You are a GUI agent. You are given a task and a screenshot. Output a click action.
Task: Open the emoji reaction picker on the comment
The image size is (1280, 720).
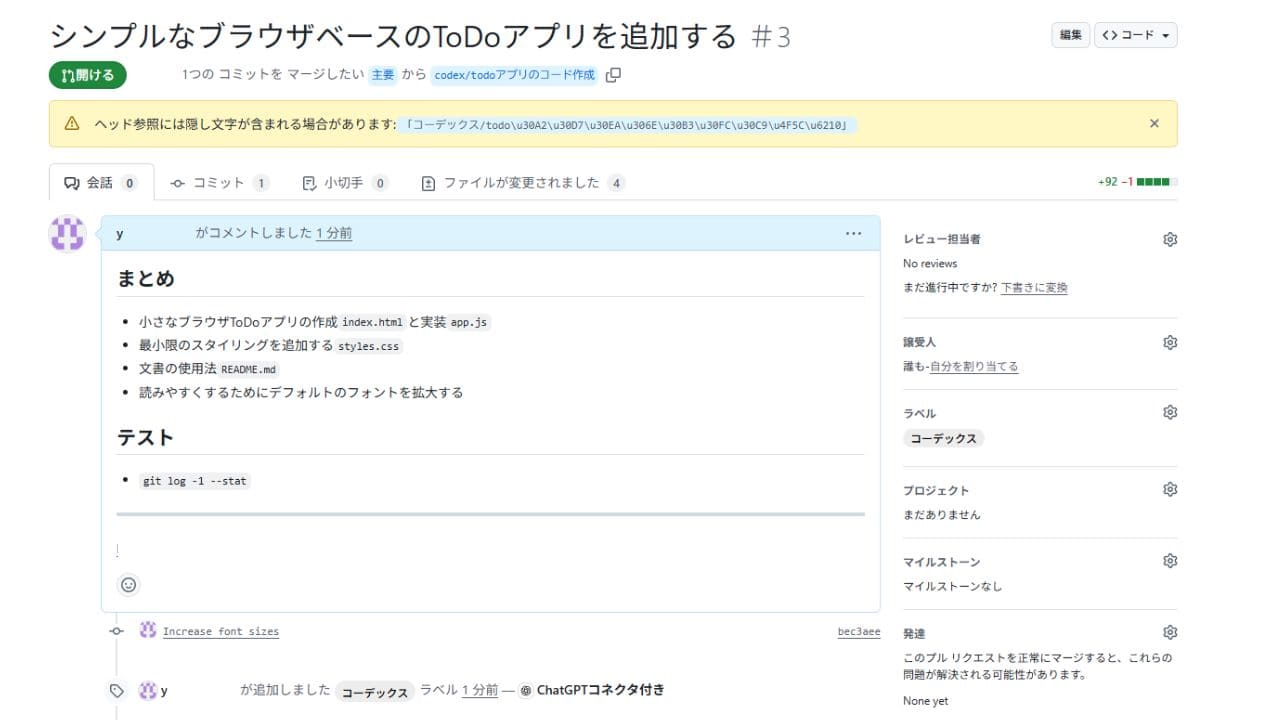(x=128, y=585)
